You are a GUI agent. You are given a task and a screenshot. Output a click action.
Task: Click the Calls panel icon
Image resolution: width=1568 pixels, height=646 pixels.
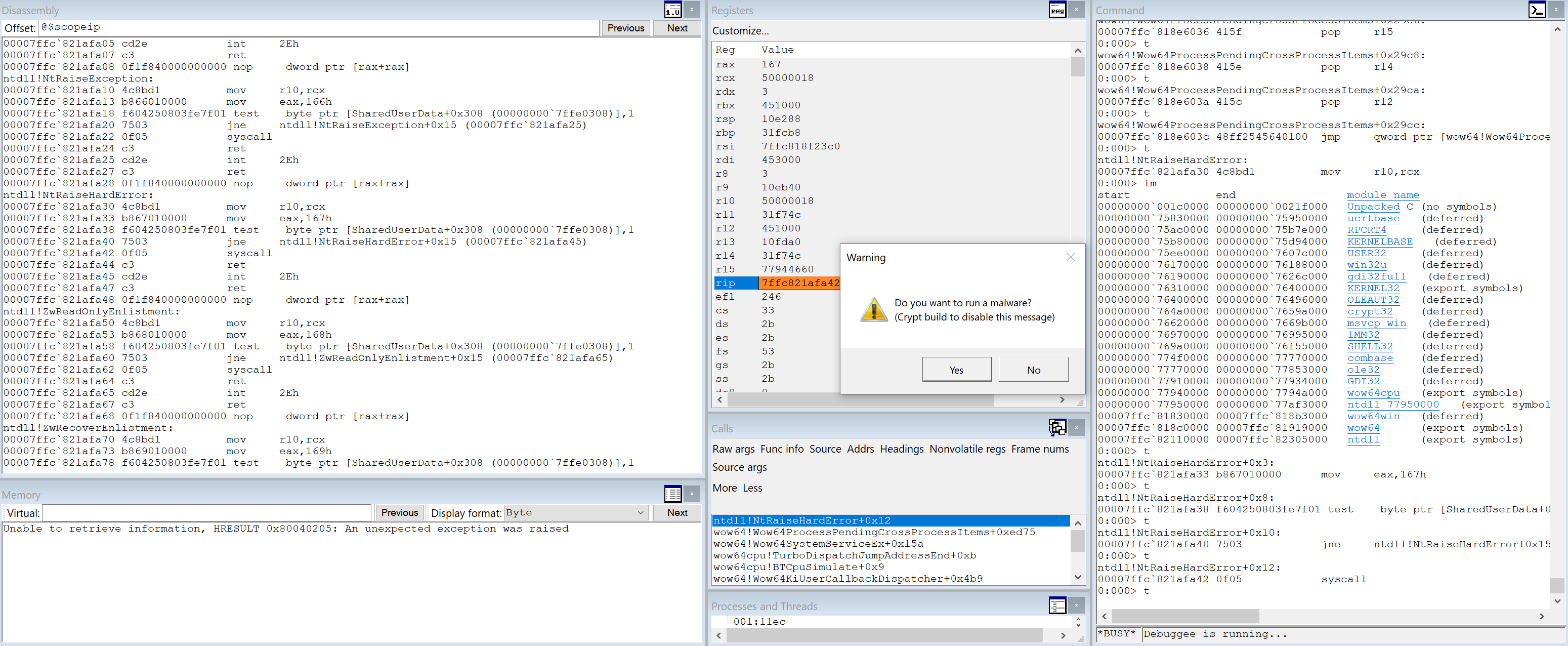click(x=1057, y=427)
